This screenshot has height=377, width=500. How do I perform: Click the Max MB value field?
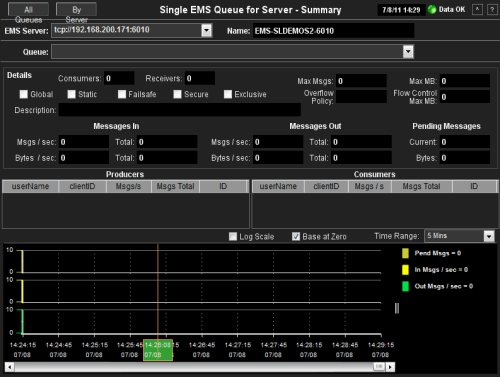[465, 81]
